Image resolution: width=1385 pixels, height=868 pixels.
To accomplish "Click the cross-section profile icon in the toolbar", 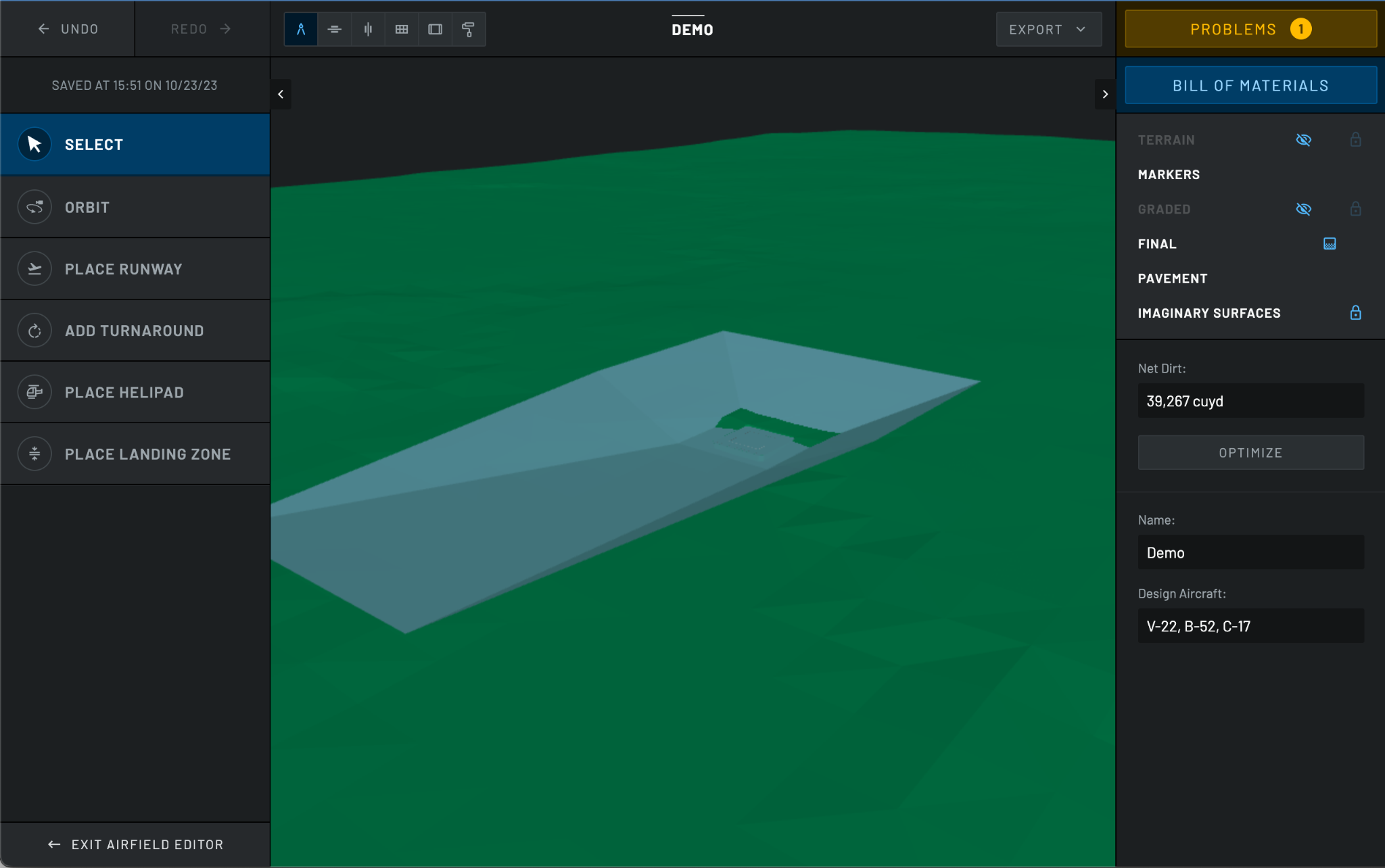I will [x=368, y=29].
